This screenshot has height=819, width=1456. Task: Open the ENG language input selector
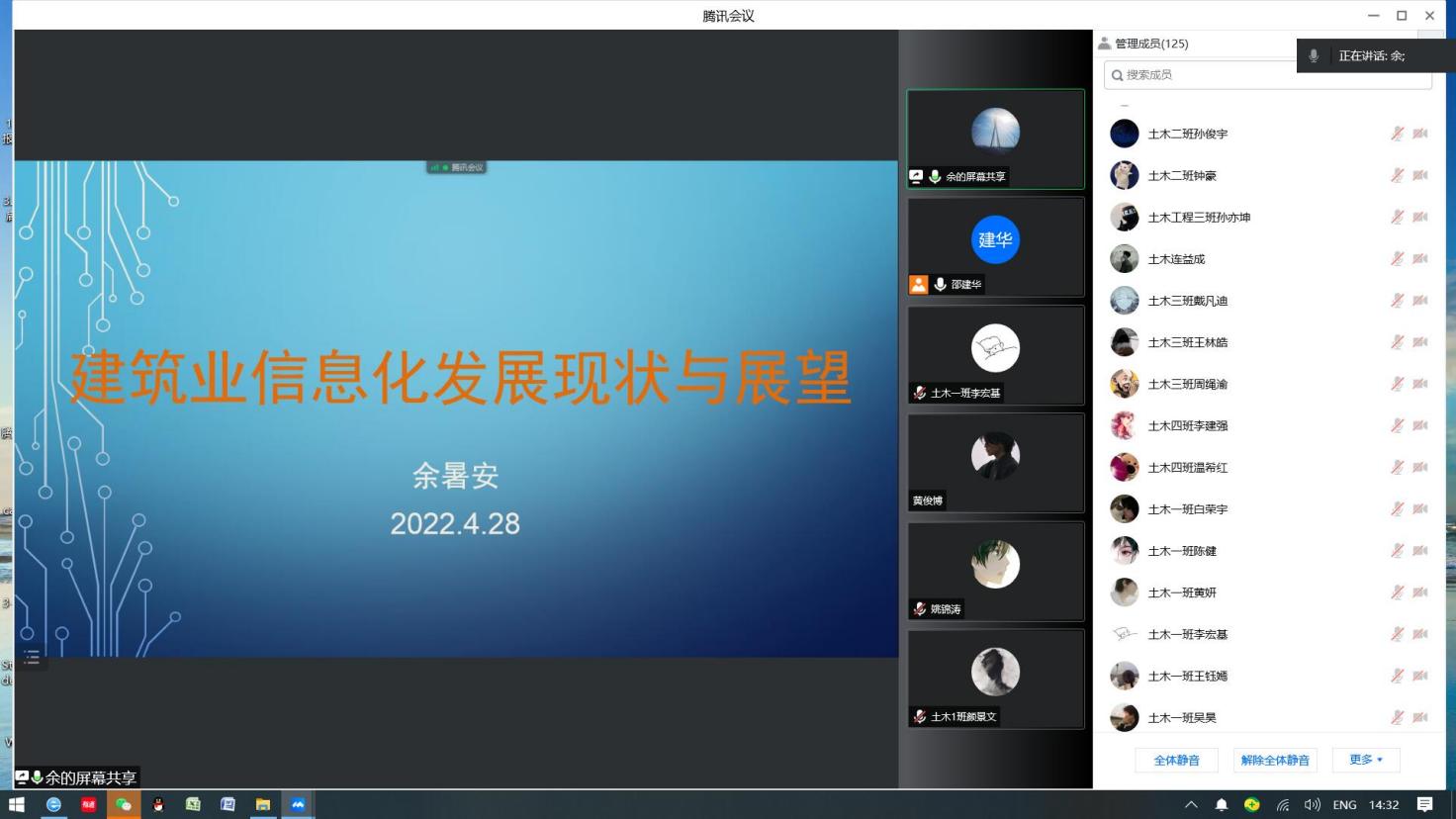pos(1344,805)
